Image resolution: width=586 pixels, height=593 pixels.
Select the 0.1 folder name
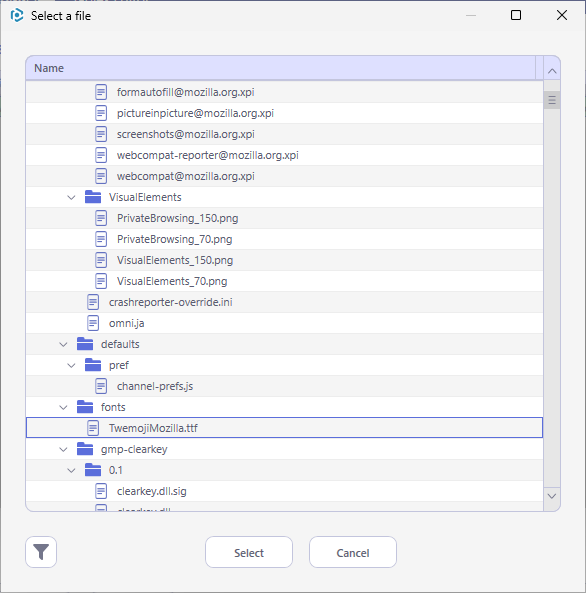pos(115,470)
